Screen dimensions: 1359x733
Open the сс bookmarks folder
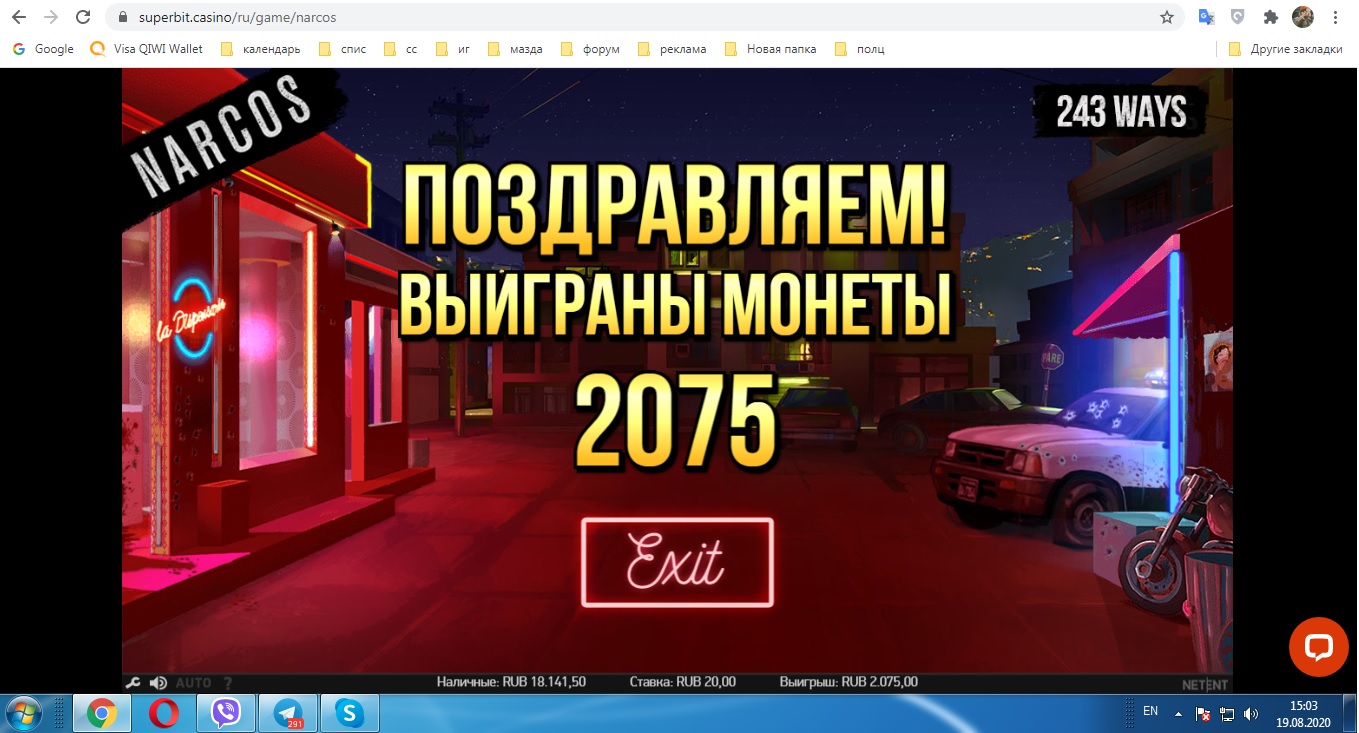[400, 49]
